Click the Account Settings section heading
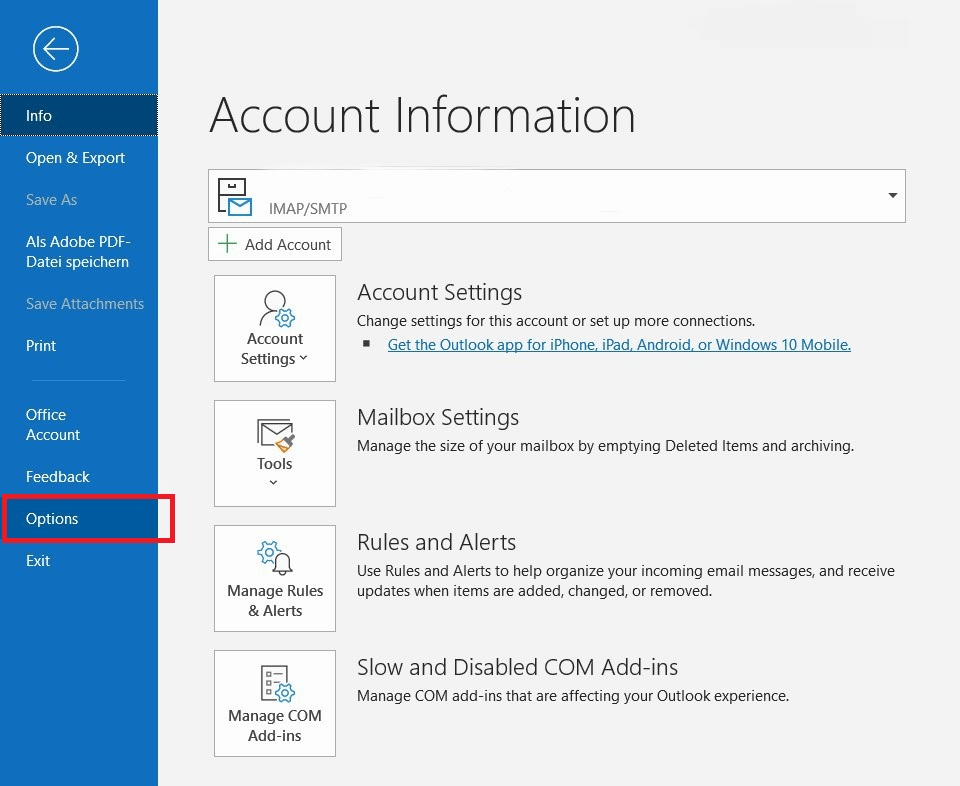This screenshot has width=960, height=786. click(x=440, y=292)
